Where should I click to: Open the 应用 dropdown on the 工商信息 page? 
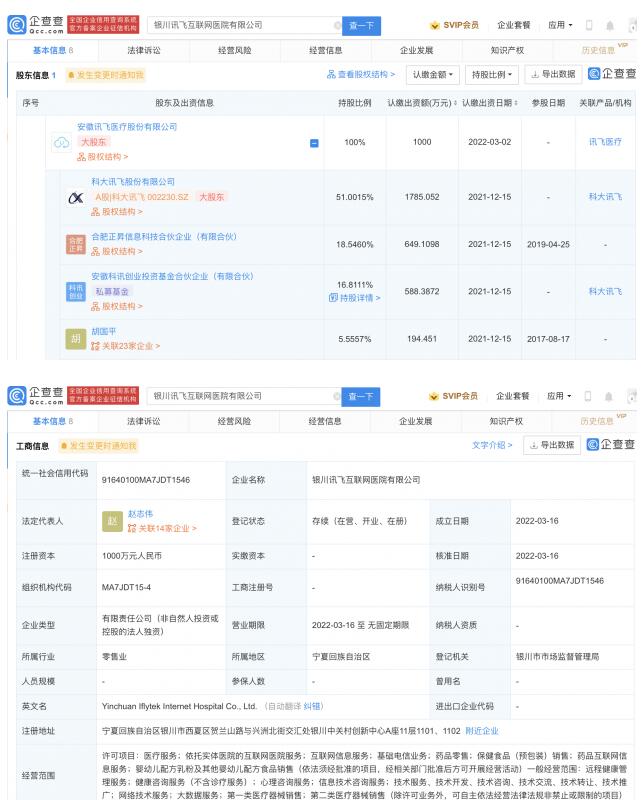coord(559,396)
